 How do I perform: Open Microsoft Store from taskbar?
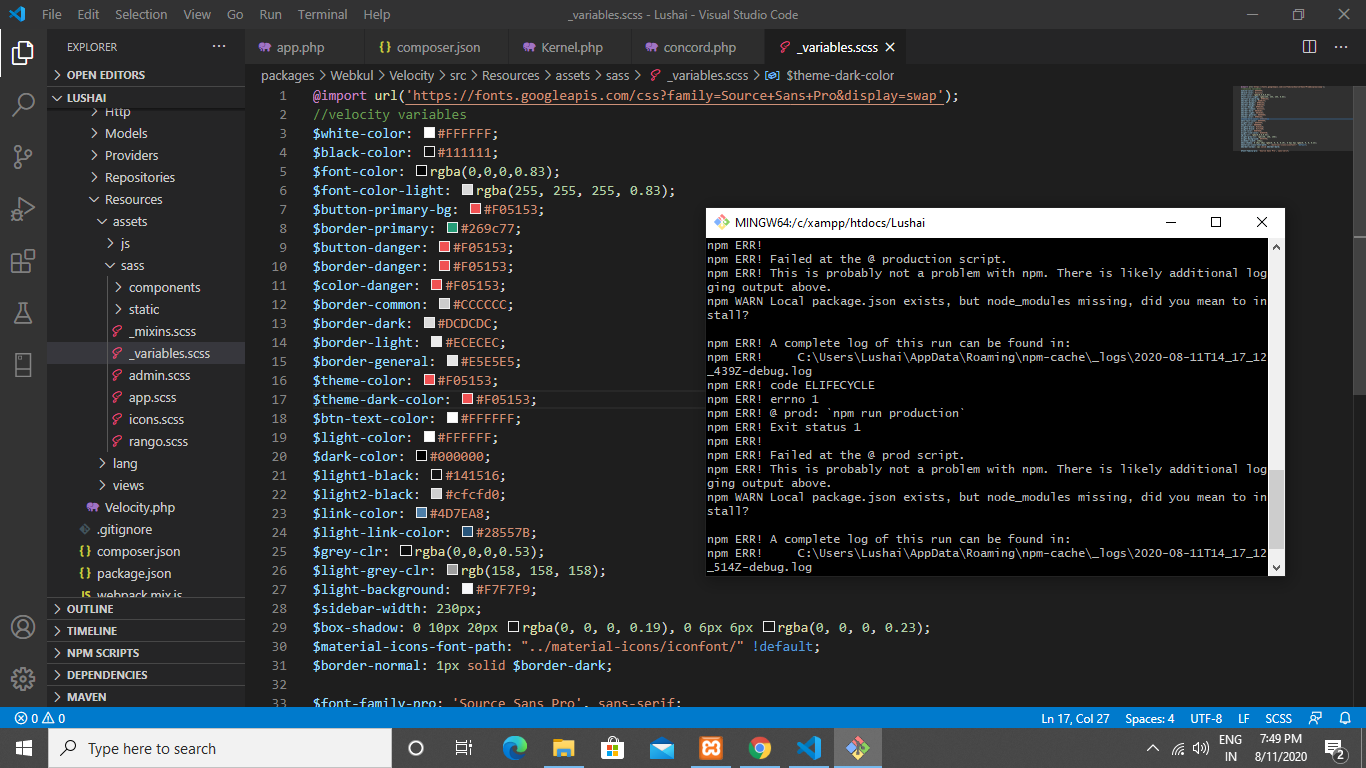click(613, 748)
